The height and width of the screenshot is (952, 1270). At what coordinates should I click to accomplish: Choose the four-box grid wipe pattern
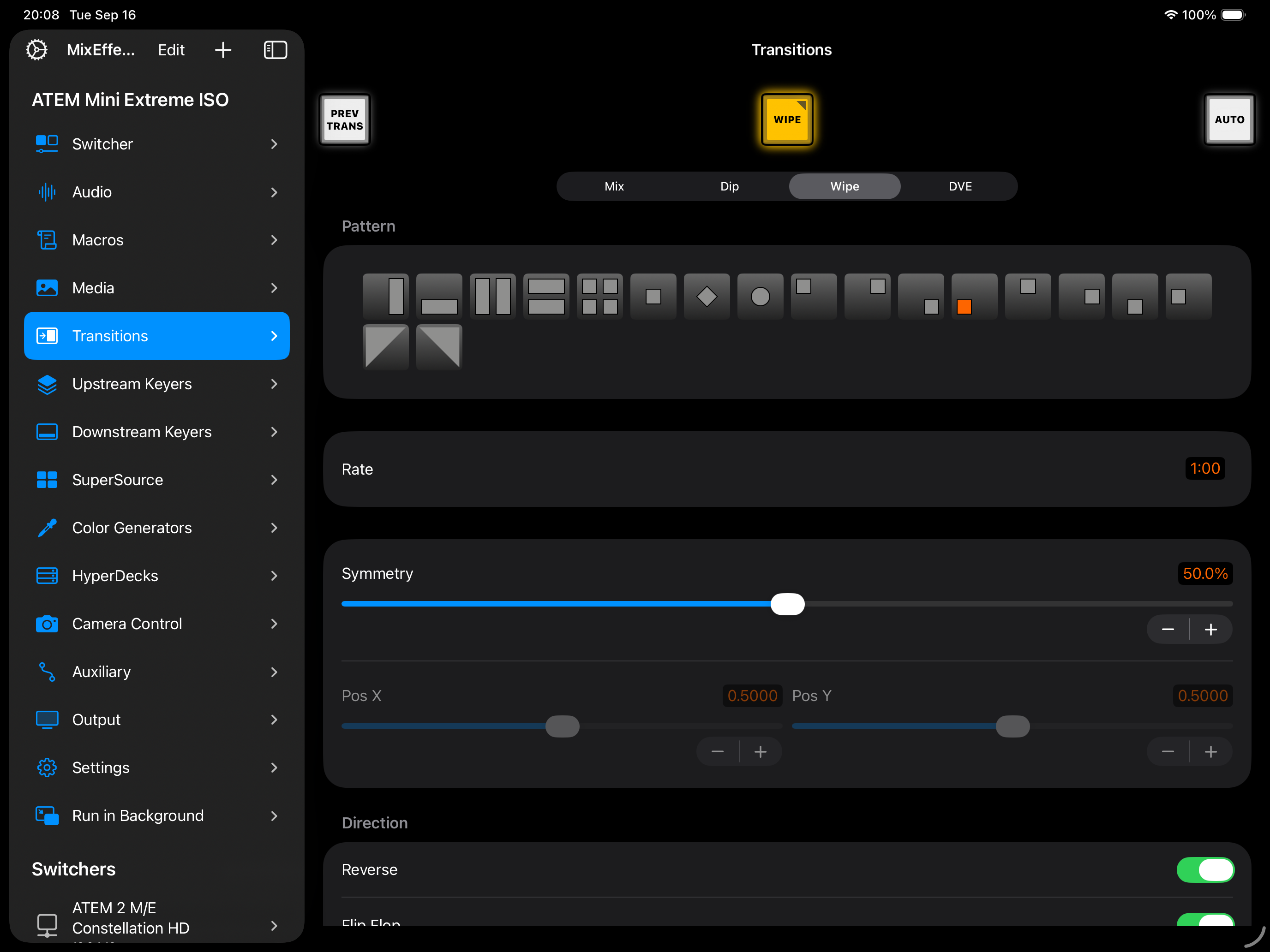pos(599,297)
